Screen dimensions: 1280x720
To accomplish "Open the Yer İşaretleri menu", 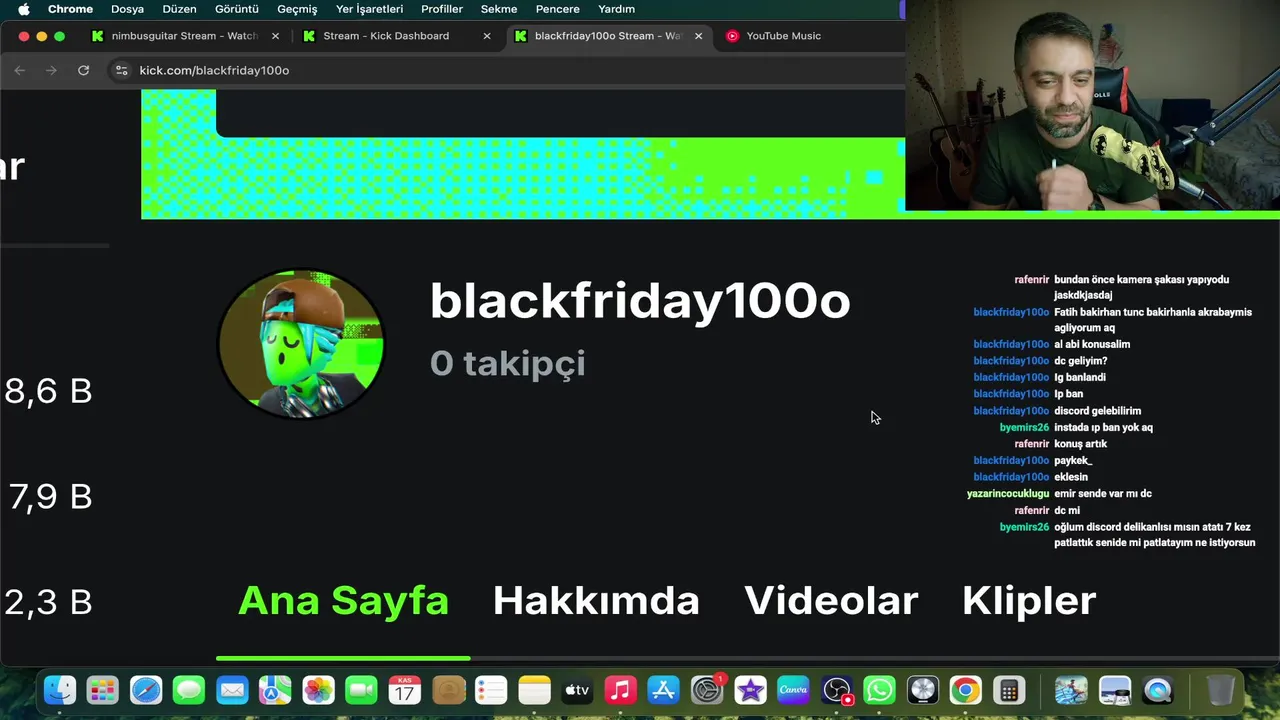I will (369, 9).
